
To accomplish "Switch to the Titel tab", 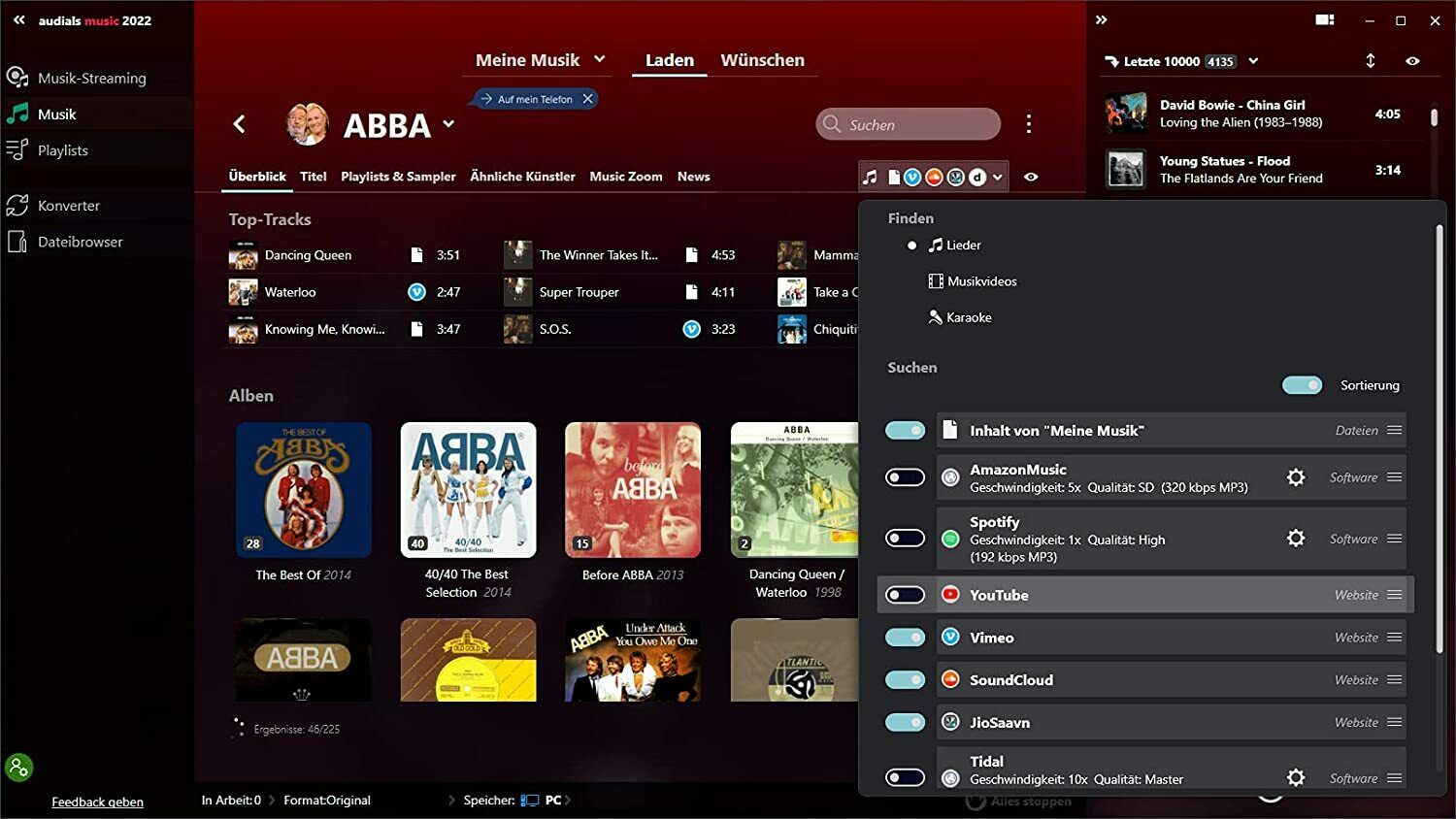I will pyautogui.click(x=313, y=177).
